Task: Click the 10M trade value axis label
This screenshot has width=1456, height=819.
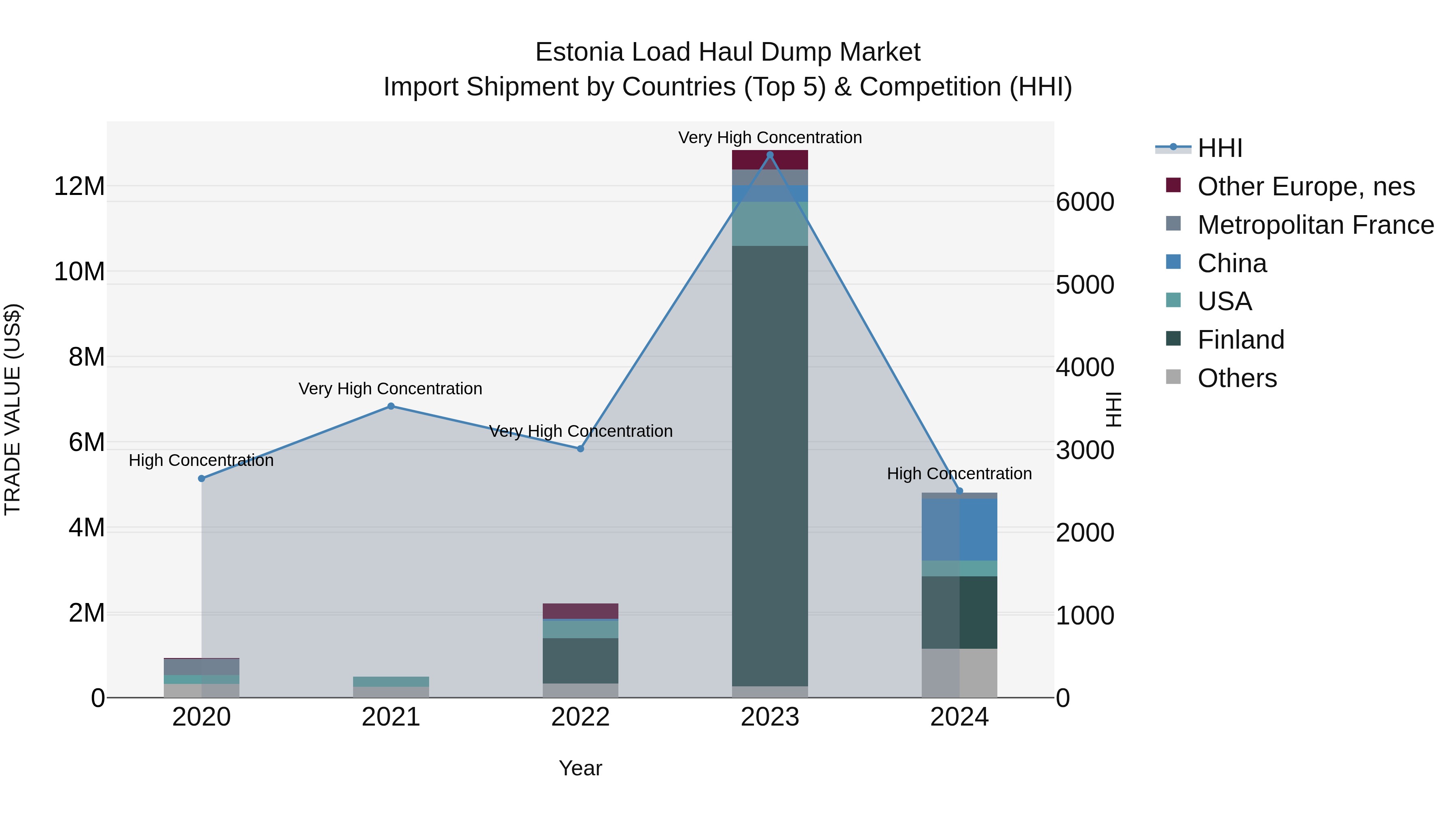Action: pos(79,272)
